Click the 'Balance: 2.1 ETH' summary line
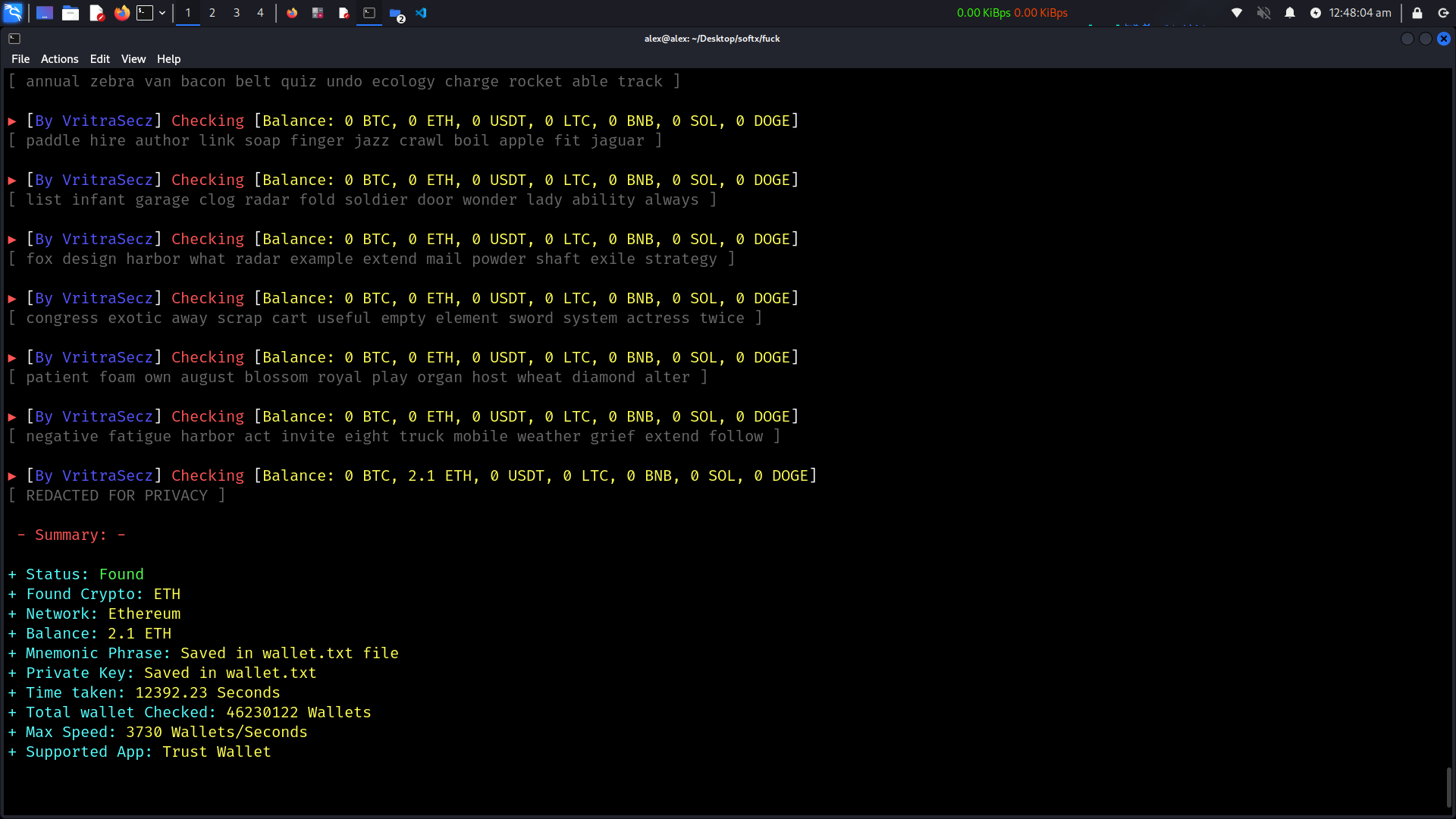 tap(89, 634)
